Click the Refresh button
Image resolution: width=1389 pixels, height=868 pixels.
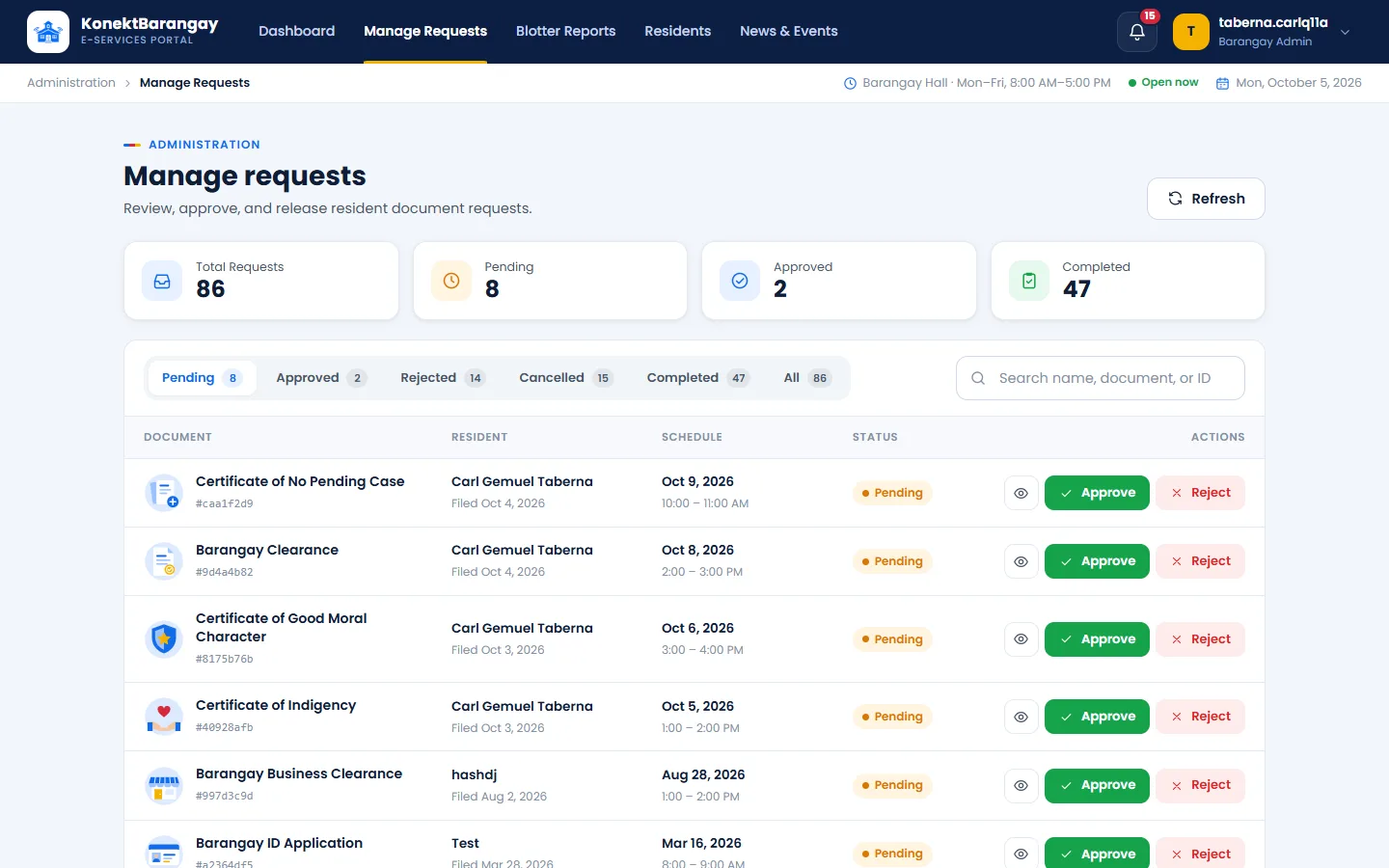(1206, 199)
